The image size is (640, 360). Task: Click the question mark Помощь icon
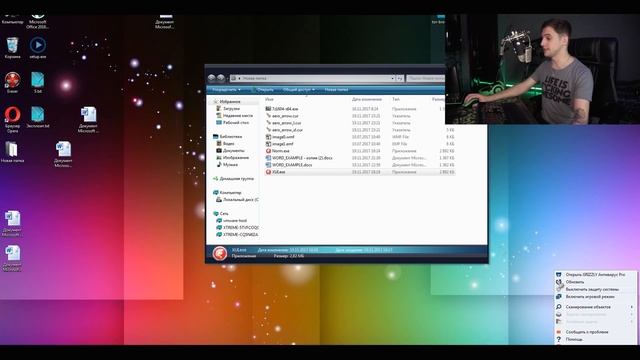(559, 339)
